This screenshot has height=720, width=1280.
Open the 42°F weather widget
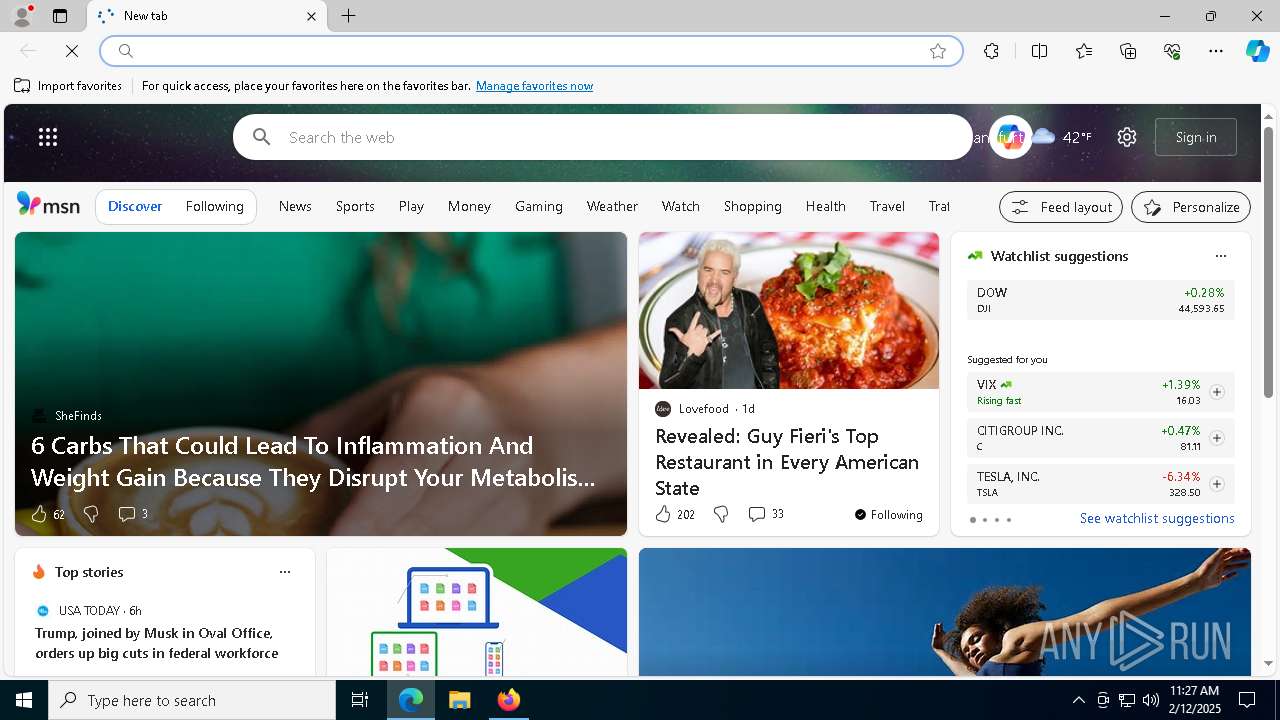point(1062,137)
